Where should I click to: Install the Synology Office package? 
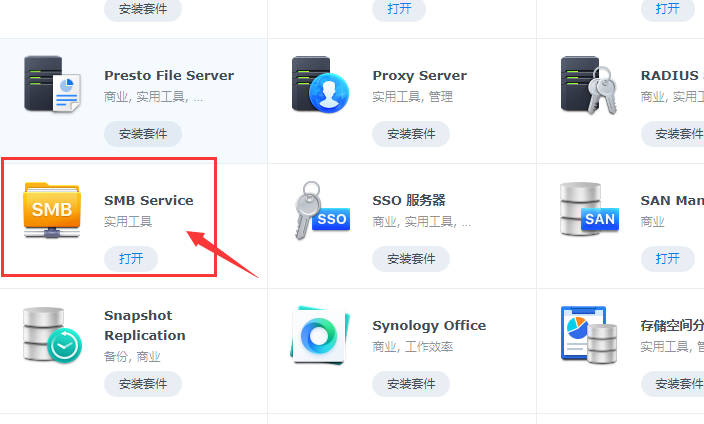click(x=411, y=384)
